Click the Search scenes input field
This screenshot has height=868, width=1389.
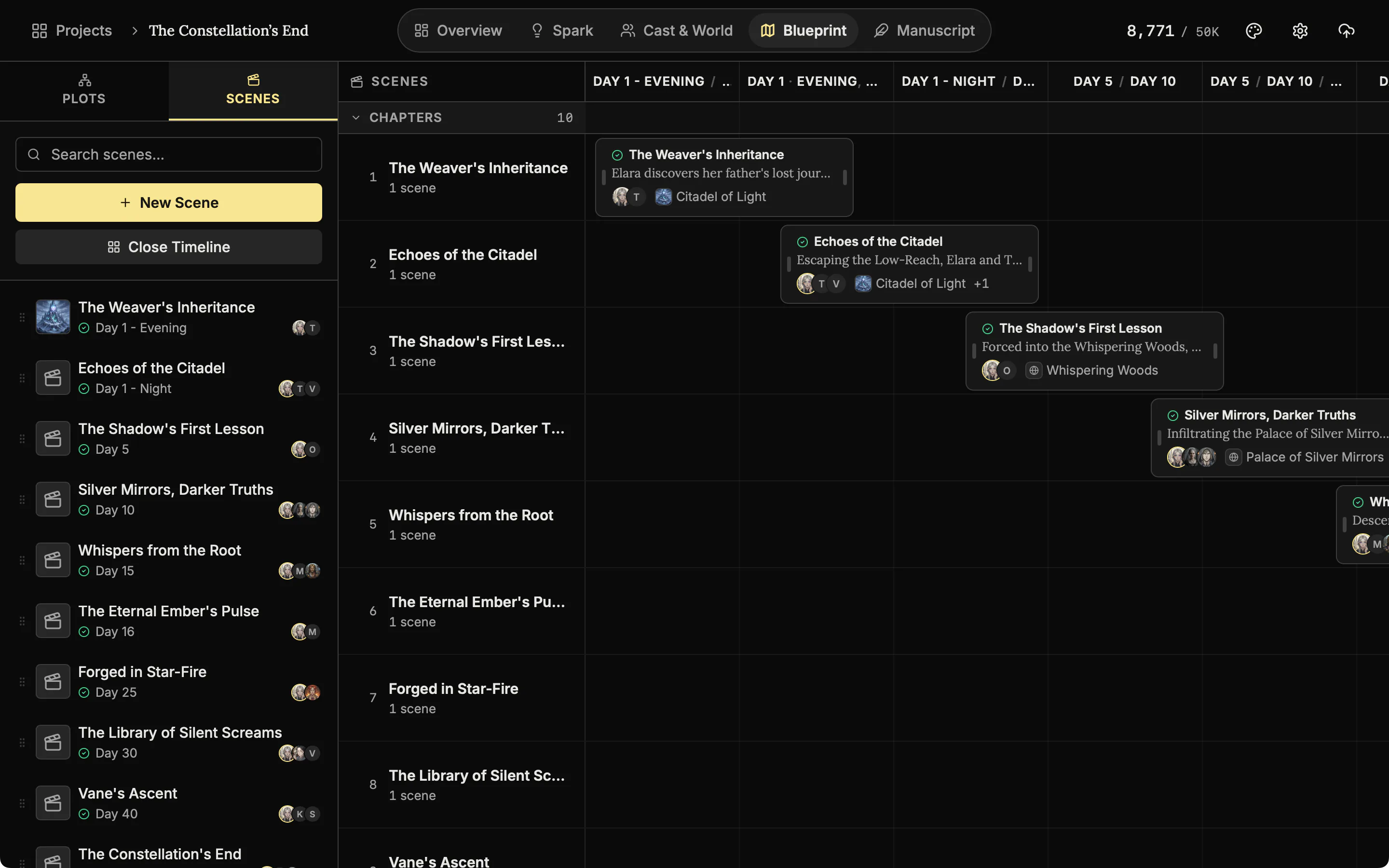pyautogui.click(x=169, y=154)
